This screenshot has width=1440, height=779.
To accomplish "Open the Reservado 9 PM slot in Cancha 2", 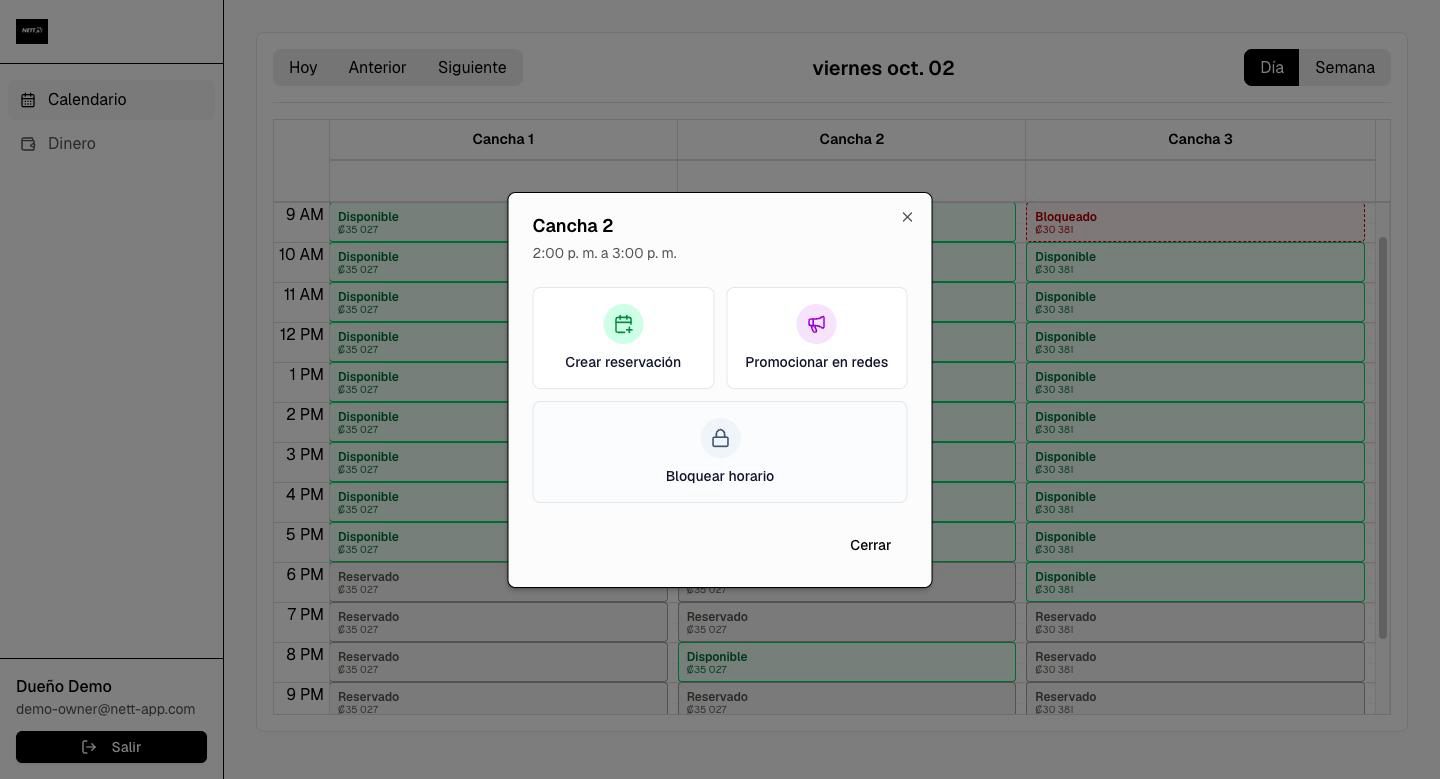I will pyautogui.click(x=847, y=699).
